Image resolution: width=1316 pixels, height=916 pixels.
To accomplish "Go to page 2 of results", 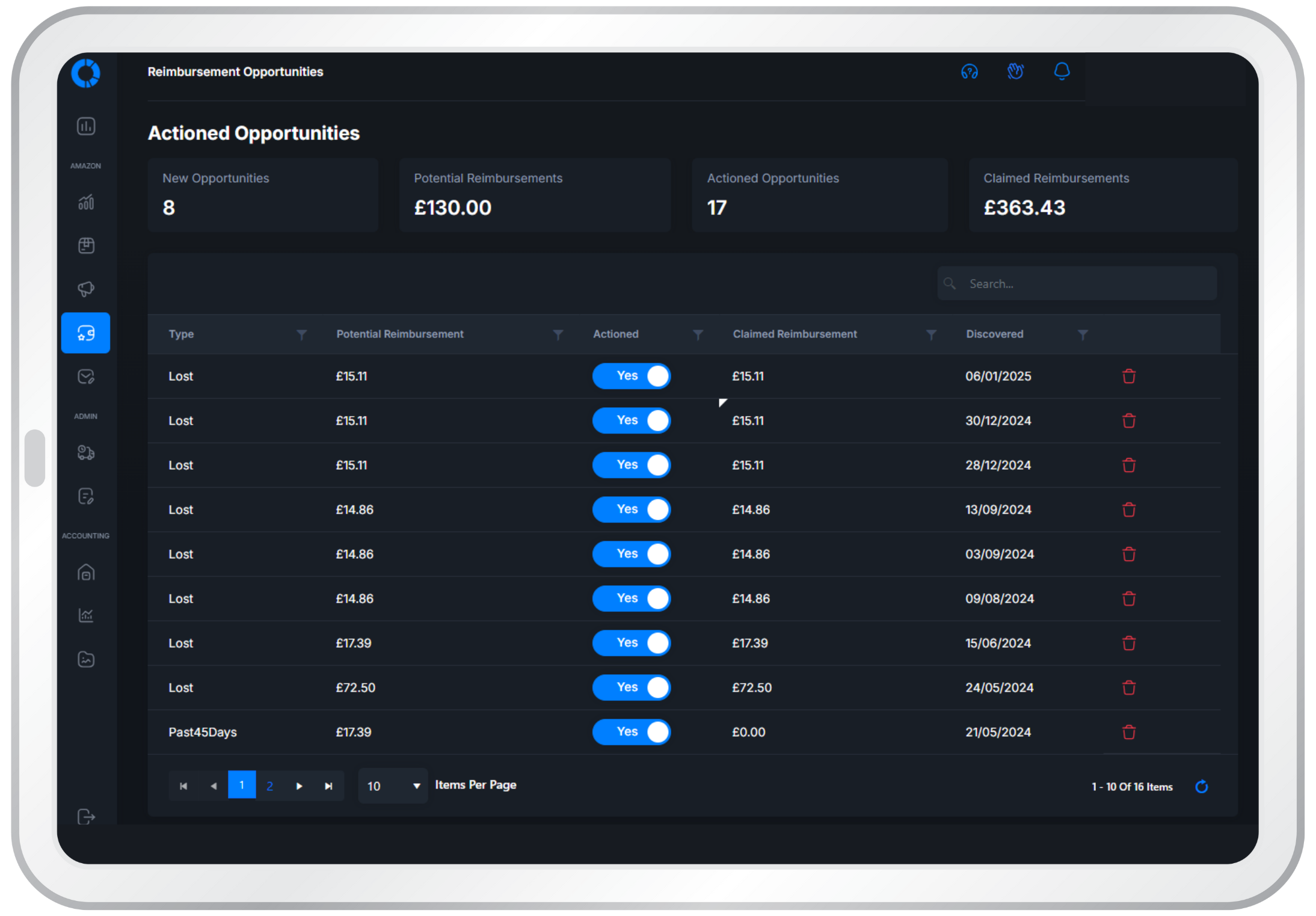I will click(269, 785).
